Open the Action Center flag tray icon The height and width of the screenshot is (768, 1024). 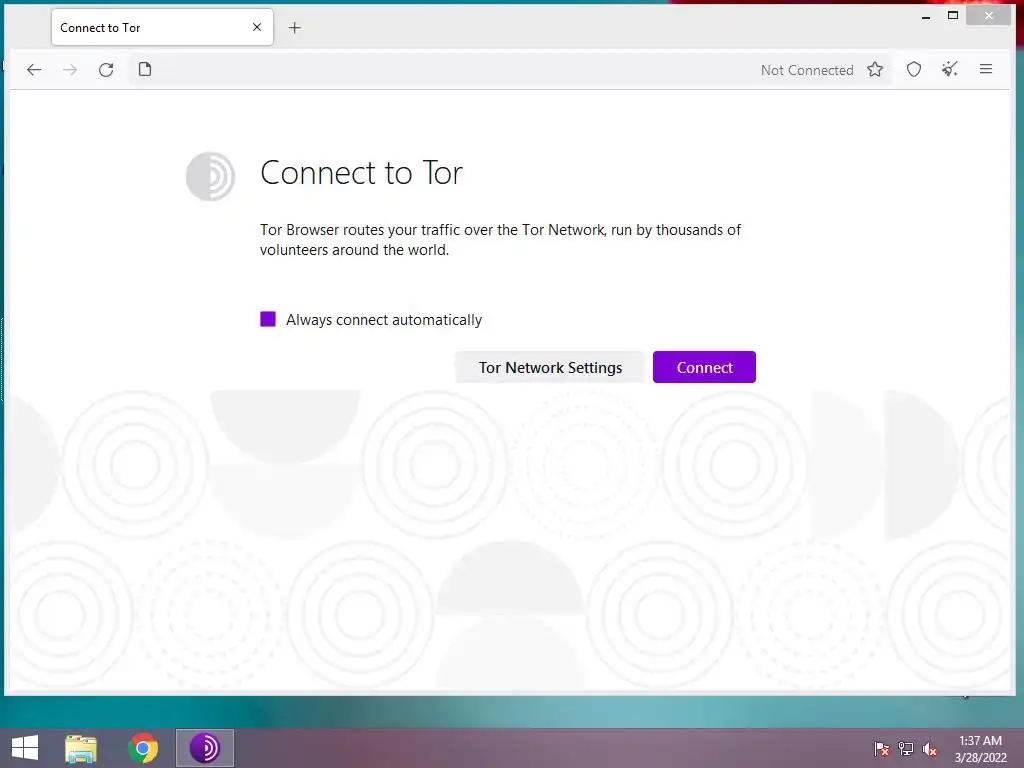(882, 748)
